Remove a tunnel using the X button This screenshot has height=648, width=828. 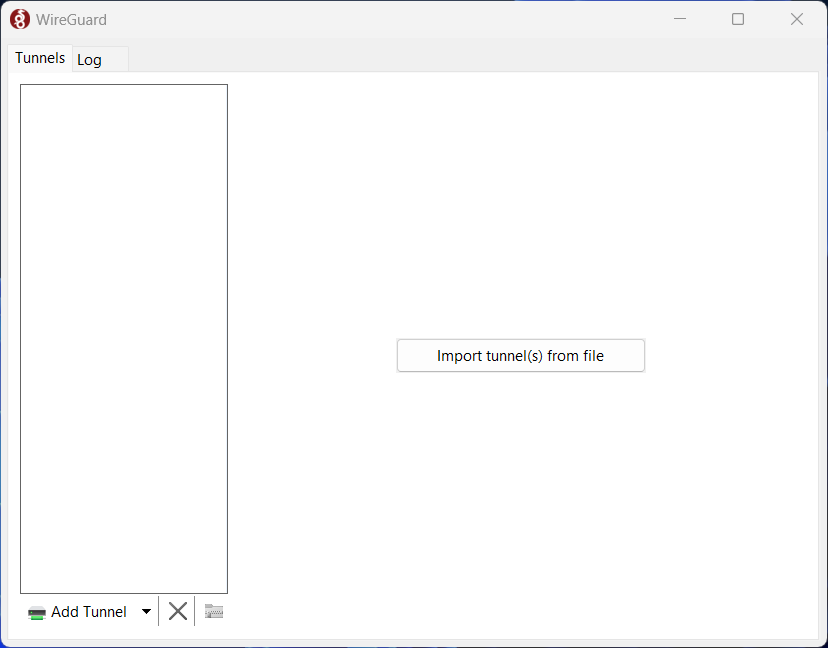[178, 611]
